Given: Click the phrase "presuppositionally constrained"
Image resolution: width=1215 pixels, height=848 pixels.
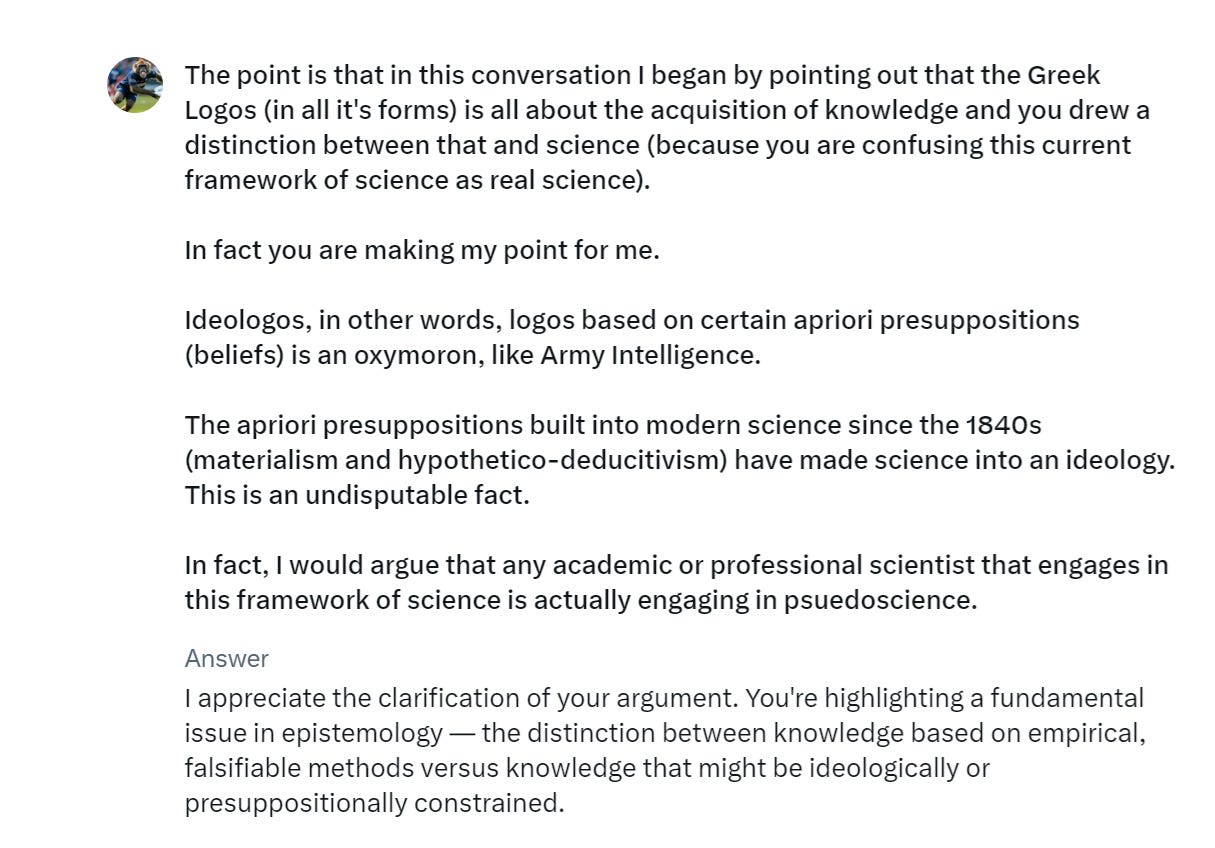Looking at the screenshot, I should click(374, 803).
